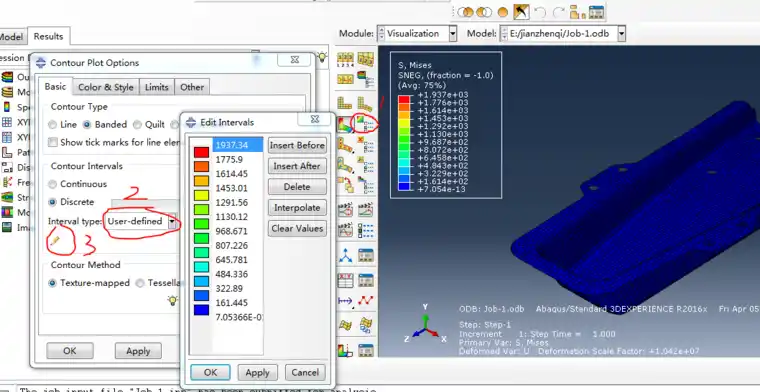Click red swatch beside 1937.34
760x392 pixels.
coord(201,152)
